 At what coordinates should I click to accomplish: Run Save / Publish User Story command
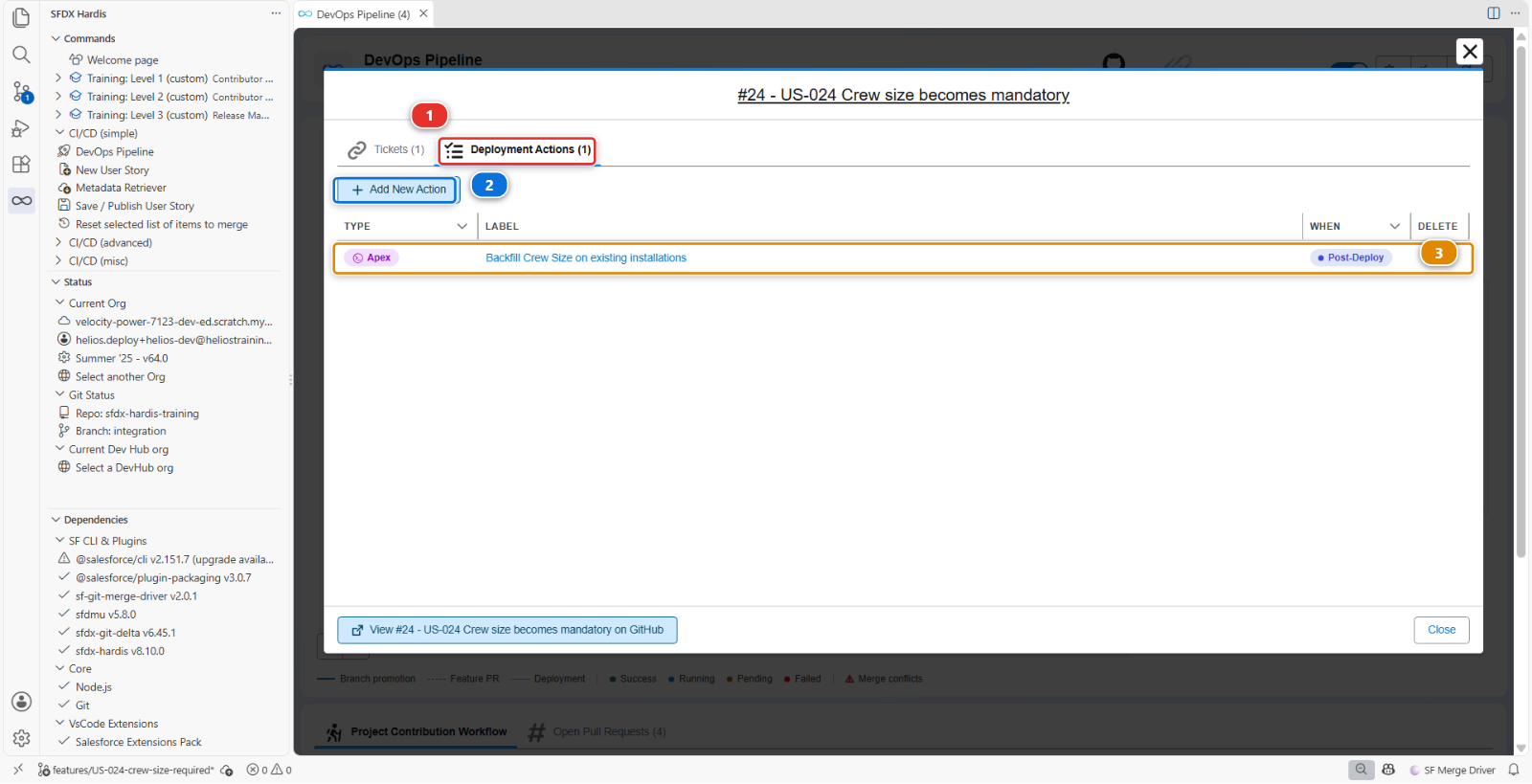pos(134,206)
